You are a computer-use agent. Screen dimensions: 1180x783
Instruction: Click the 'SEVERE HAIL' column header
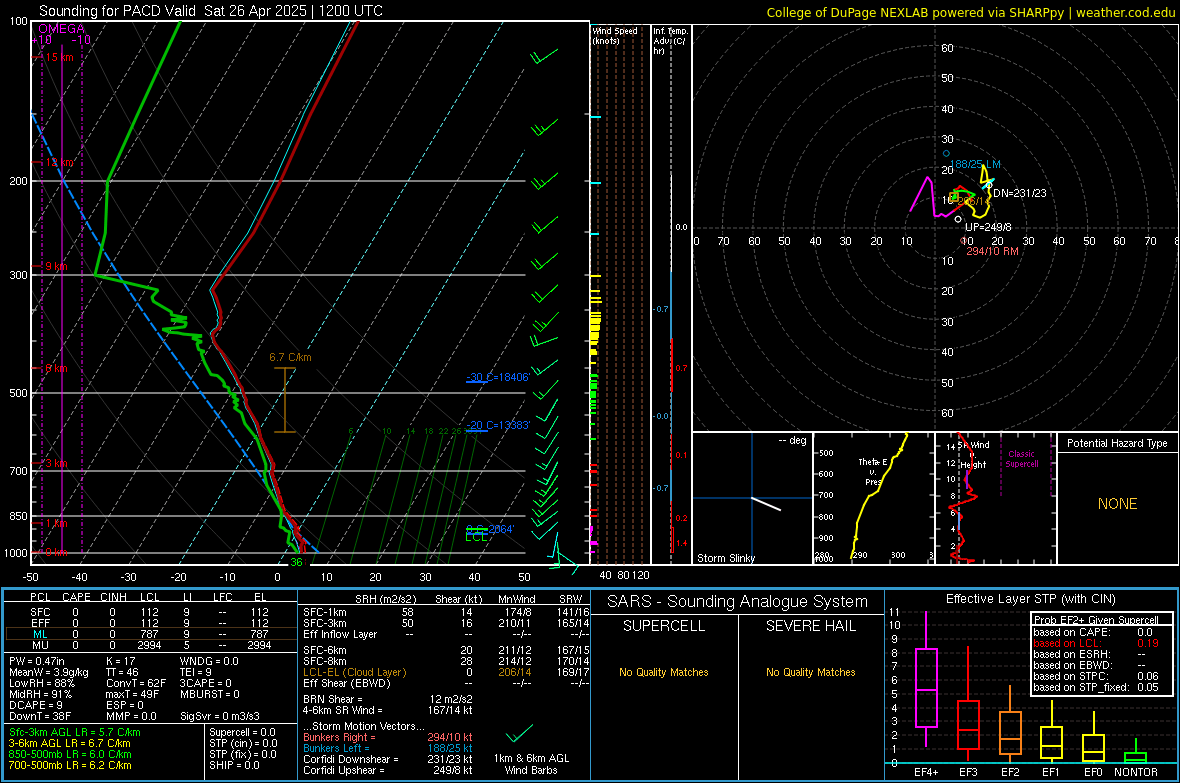pos(810,626)
